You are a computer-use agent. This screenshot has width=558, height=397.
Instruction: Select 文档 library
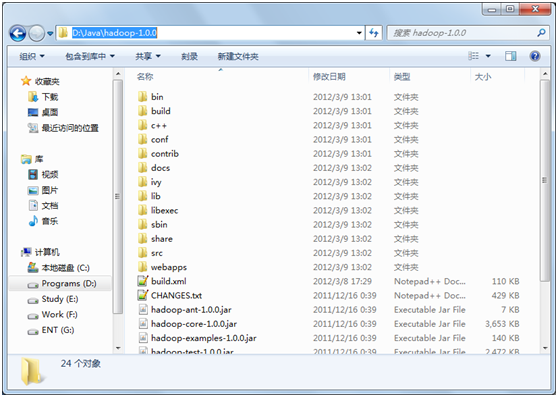click(49, 206)
